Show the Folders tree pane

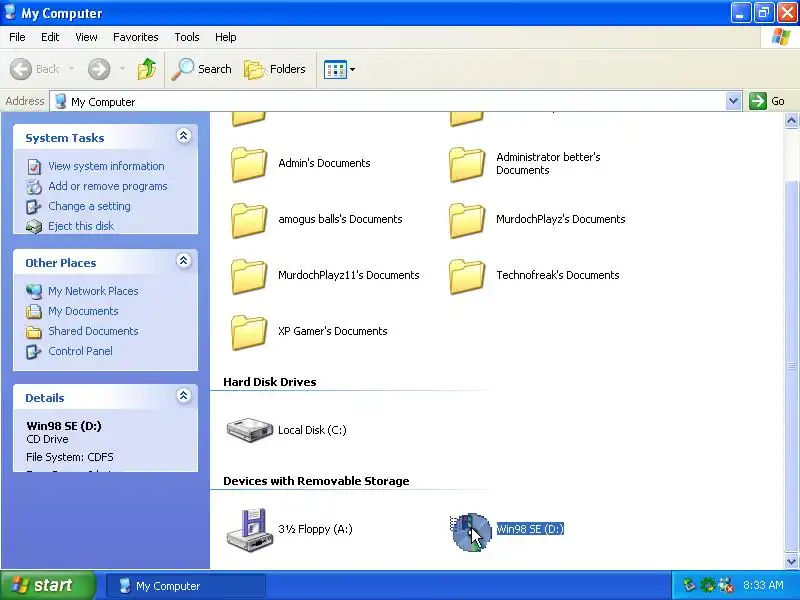point(275,69)
